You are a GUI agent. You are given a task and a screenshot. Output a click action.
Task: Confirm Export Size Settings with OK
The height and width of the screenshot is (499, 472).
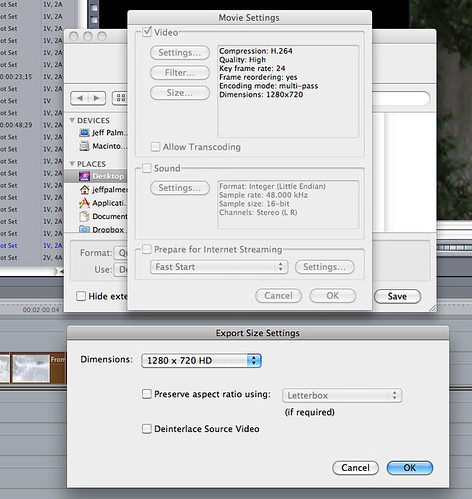tap(410, 468)
